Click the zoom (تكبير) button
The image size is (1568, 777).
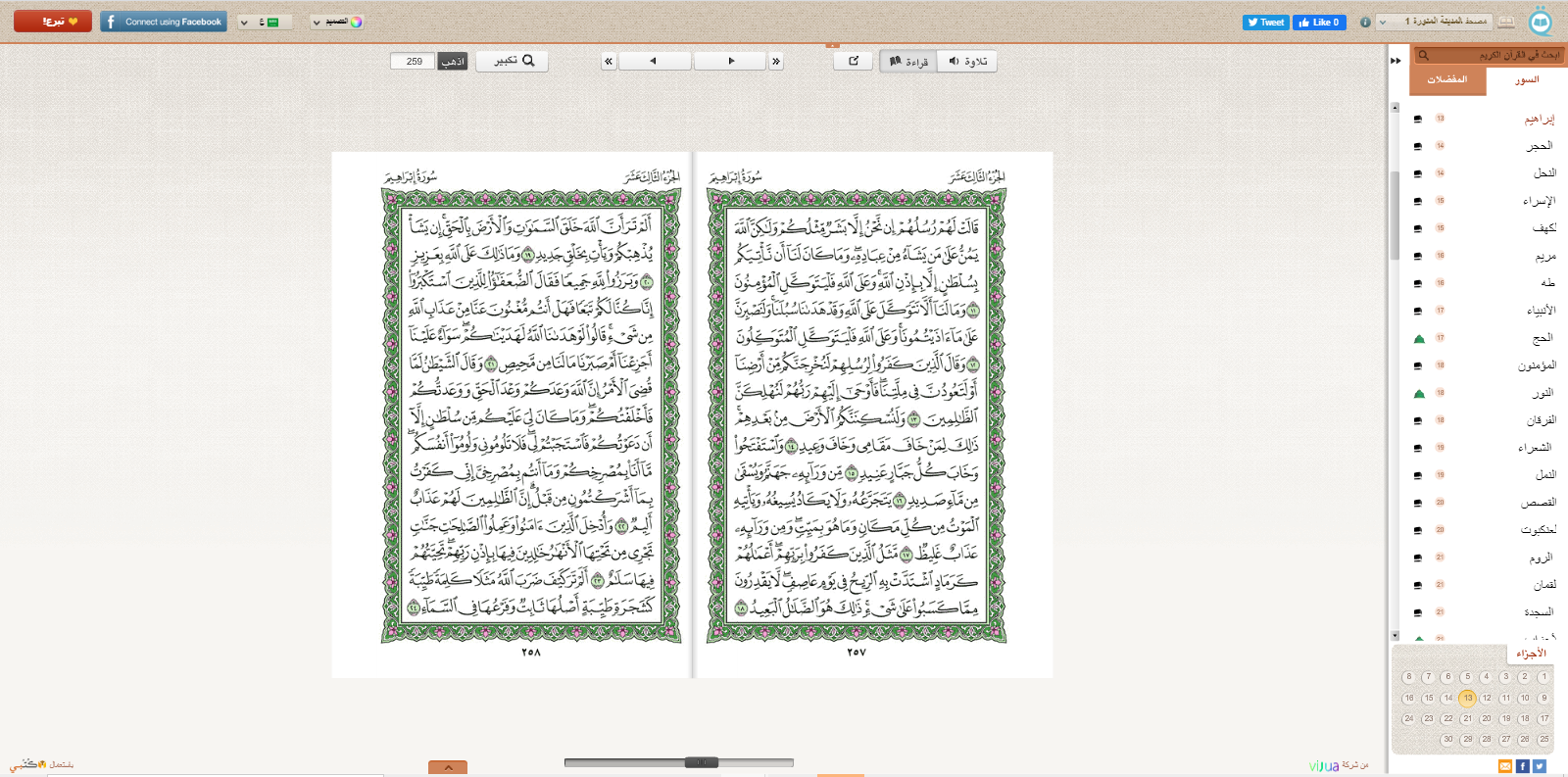point(513,61)
